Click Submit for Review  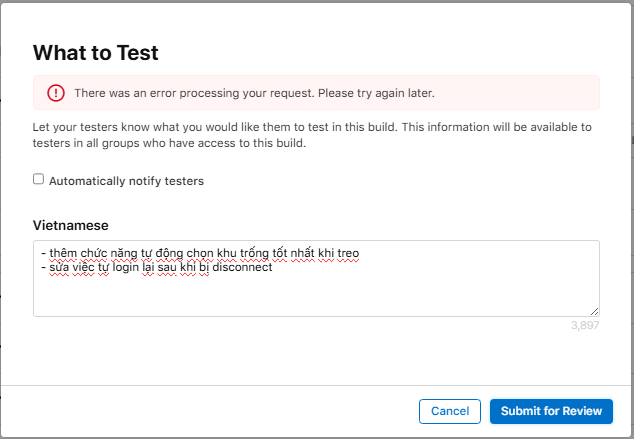coord(551,411)
